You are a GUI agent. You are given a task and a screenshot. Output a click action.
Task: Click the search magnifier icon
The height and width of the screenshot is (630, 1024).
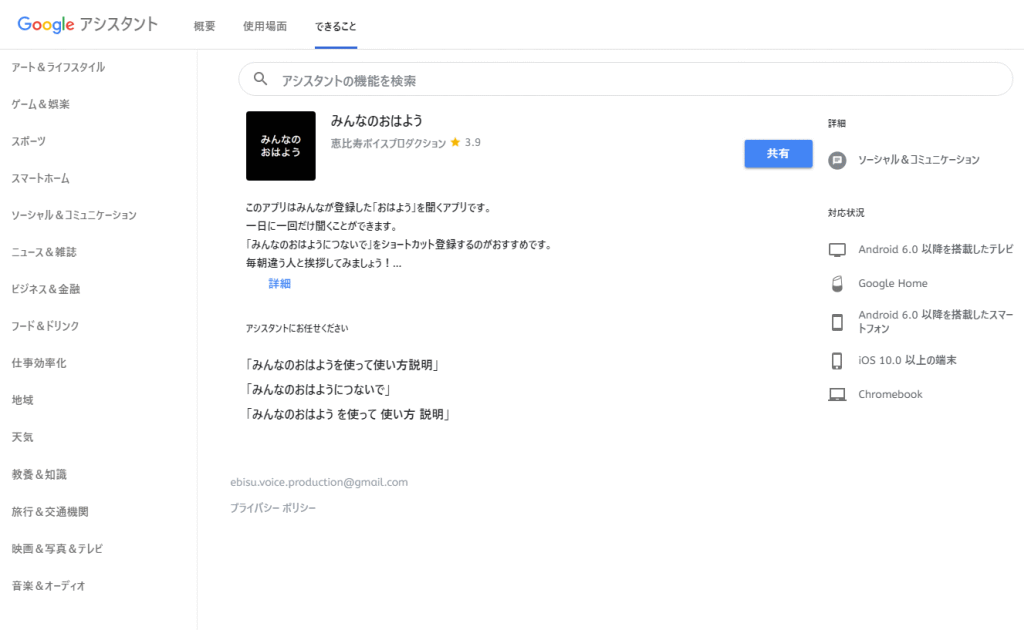tap(260, 79)
